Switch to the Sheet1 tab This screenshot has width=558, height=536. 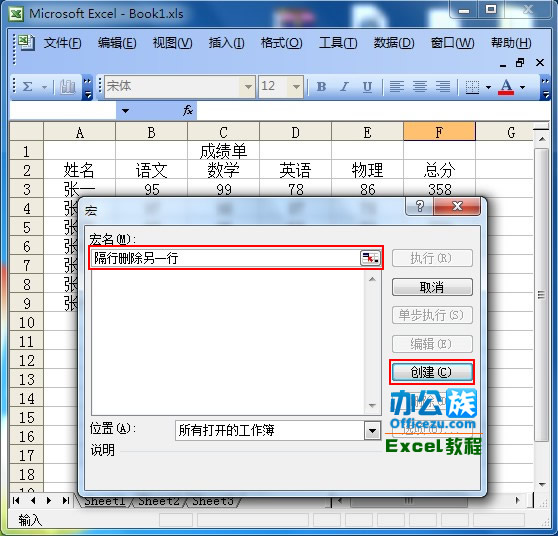(105, 501)
